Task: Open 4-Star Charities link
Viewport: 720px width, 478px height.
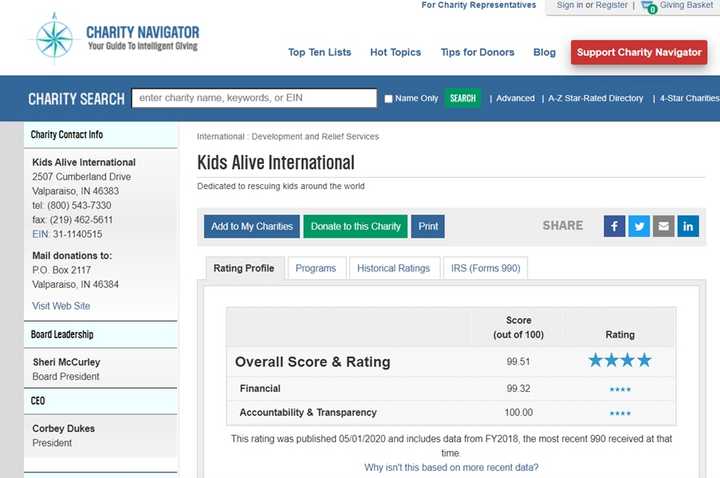Action: coord(690,98)
